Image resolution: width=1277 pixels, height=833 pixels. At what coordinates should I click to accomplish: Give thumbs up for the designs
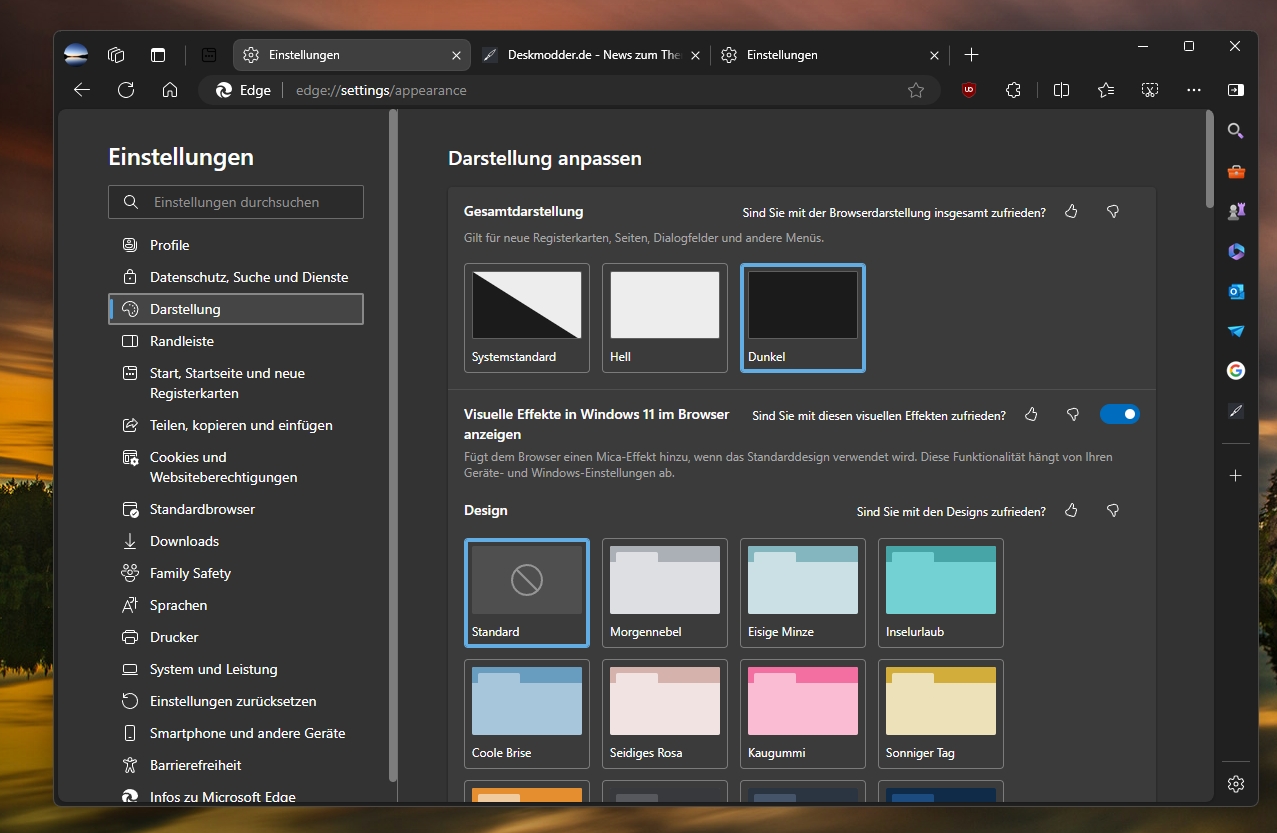(1071, 511)
